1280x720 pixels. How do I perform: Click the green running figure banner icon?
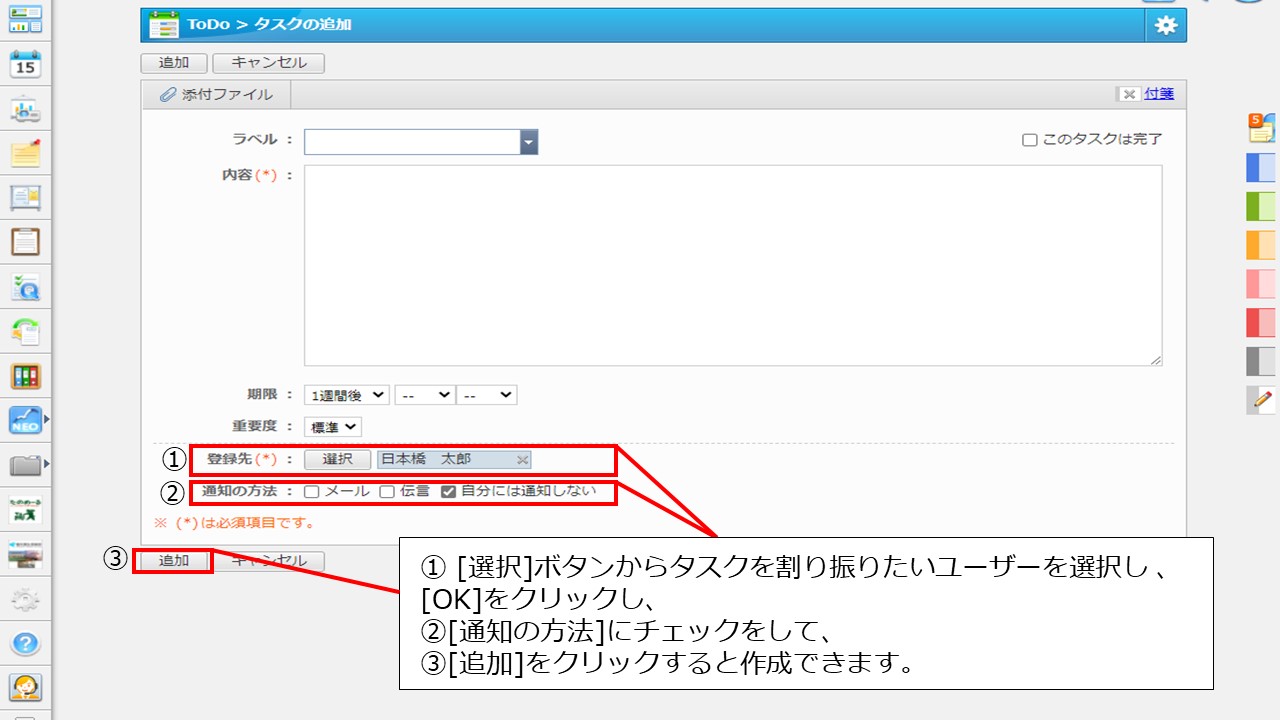pos(25,509)
